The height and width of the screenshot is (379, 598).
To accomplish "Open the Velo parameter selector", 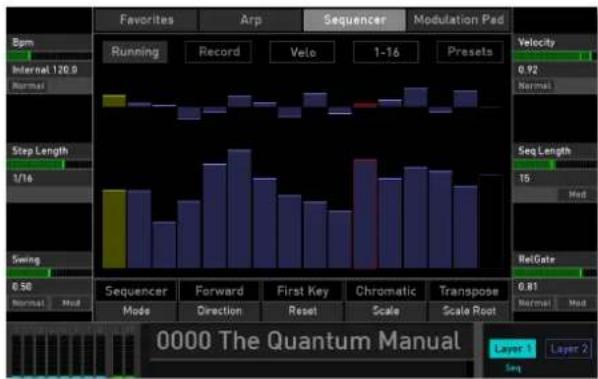I will 302,52.
